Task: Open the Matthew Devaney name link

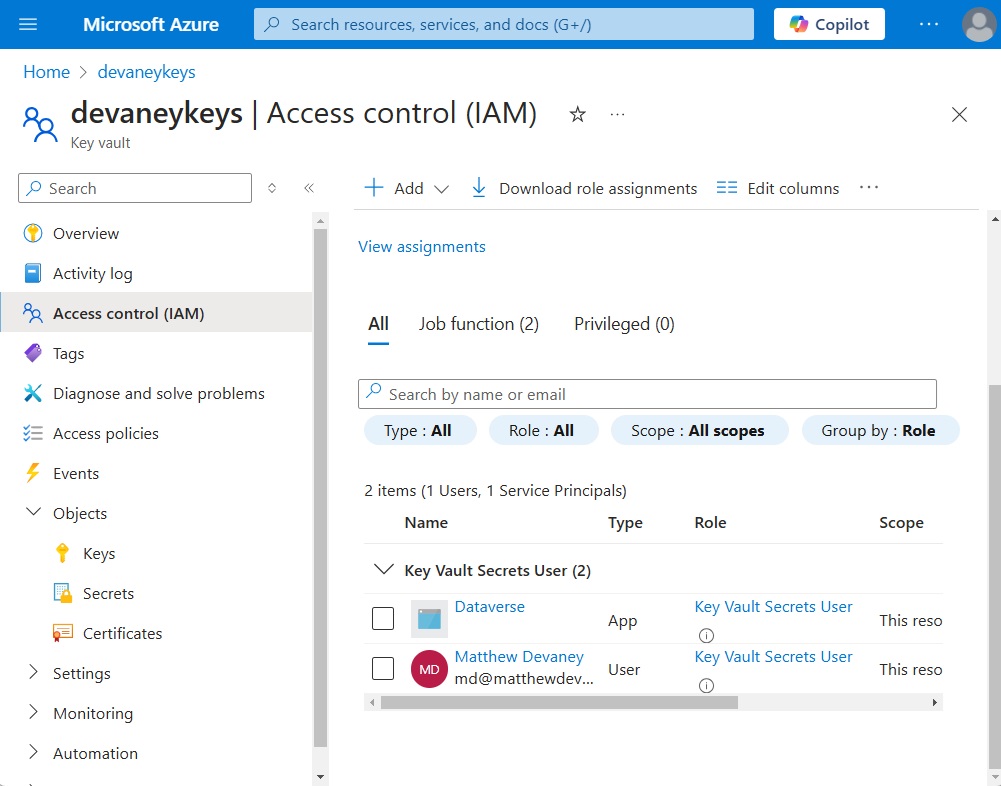Action: 519,656
